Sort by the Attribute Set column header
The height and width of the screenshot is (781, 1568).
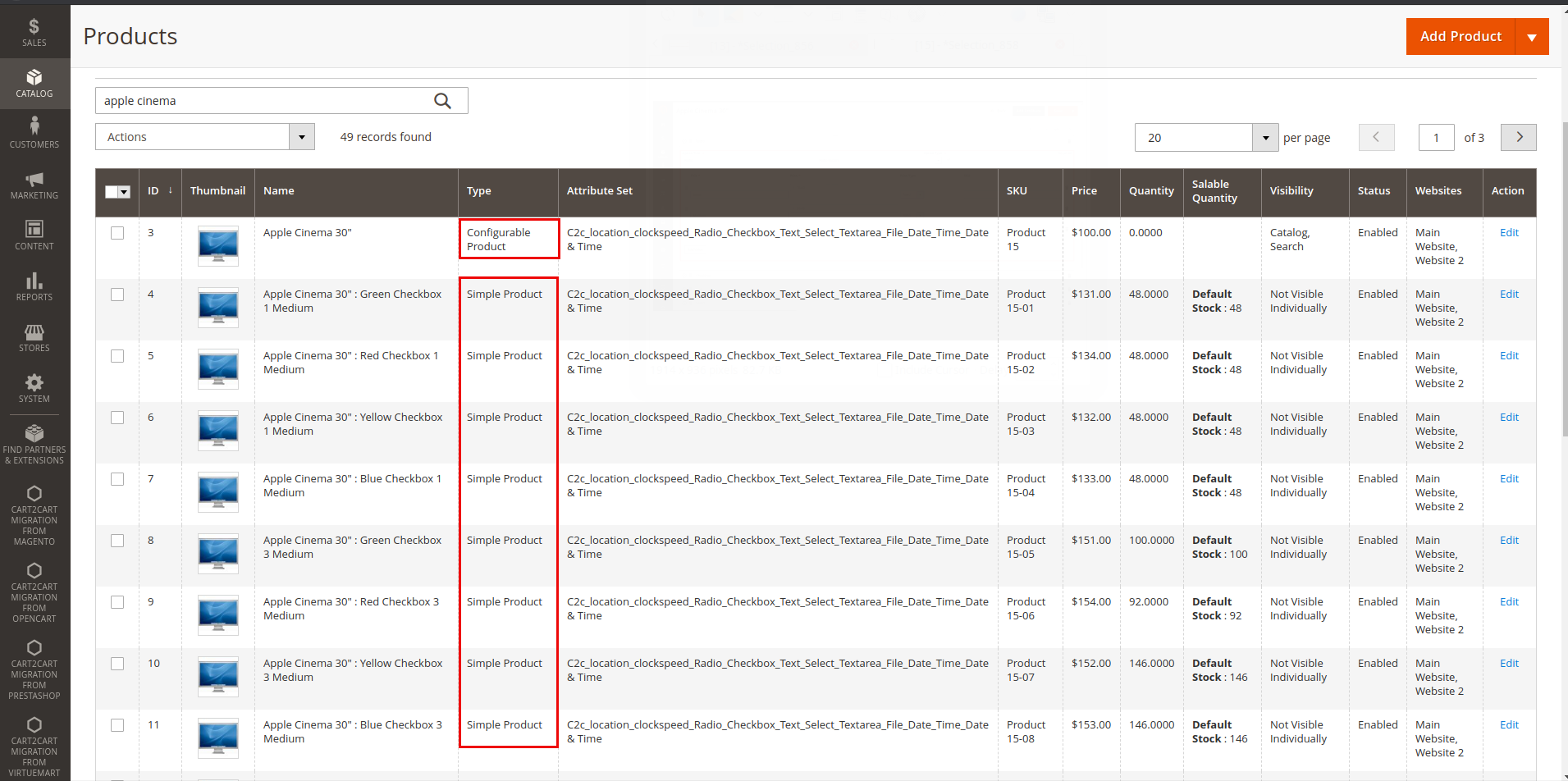click(x=778, y=191)
